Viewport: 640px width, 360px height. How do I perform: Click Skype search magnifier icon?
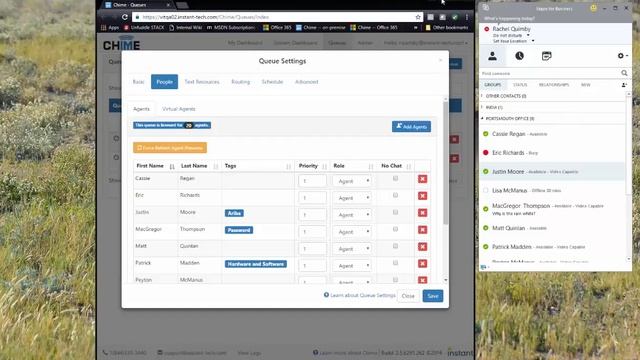point(624,73)
